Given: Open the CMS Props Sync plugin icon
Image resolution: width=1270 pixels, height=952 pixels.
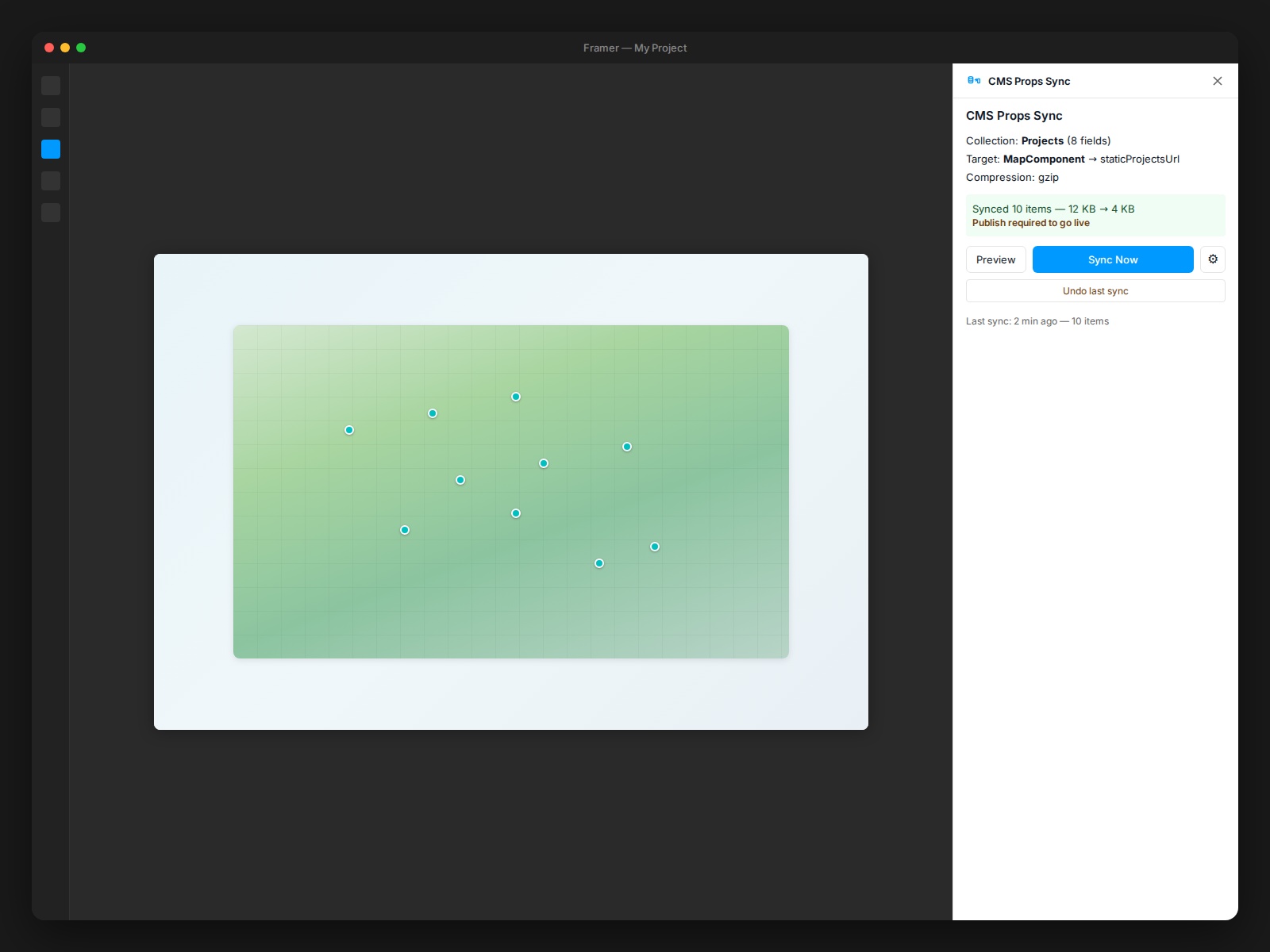Looking at the screenshot, I should 975,80.
